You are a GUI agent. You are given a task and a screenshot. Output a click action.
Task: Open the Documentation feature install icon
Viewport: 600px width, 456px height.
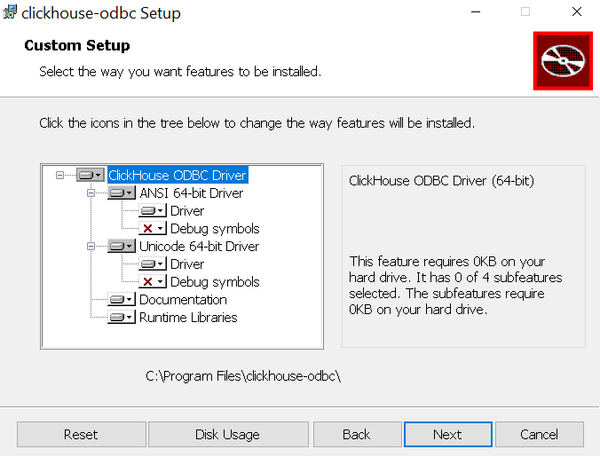[121, 300]
